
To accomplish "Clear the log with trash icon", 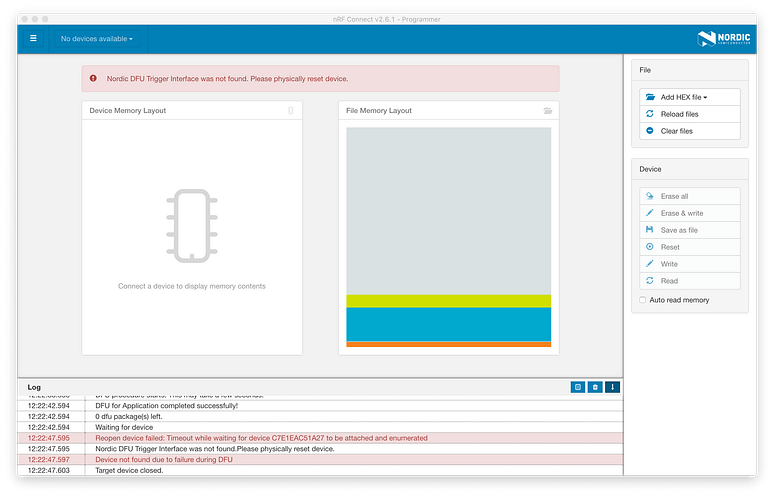I will click(595, 386).
